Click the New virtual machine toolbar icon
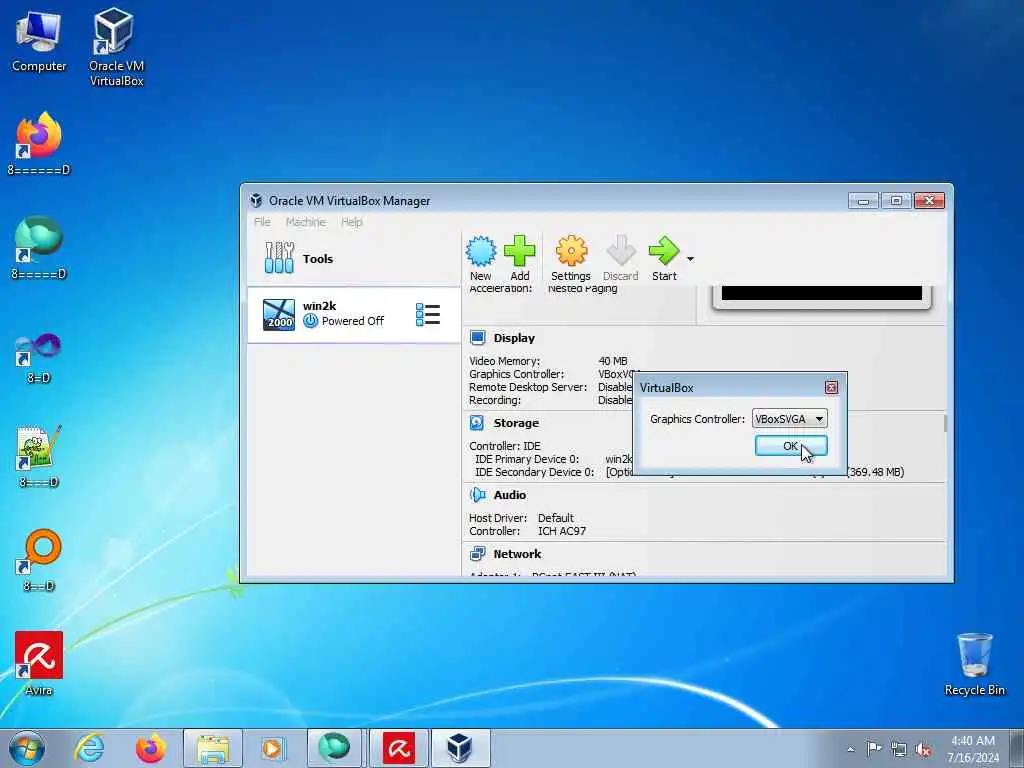1024x768 pixels. [x=481, y=259]
